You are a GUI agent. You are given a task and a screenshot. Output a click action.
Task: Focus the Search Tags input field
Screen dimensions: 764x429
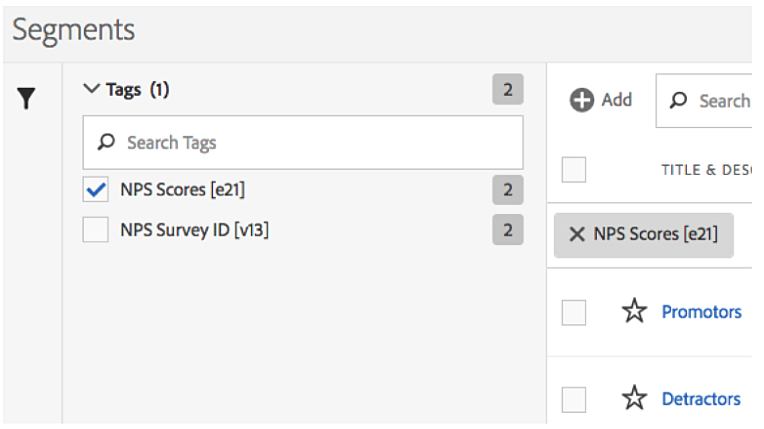[303, 142]
